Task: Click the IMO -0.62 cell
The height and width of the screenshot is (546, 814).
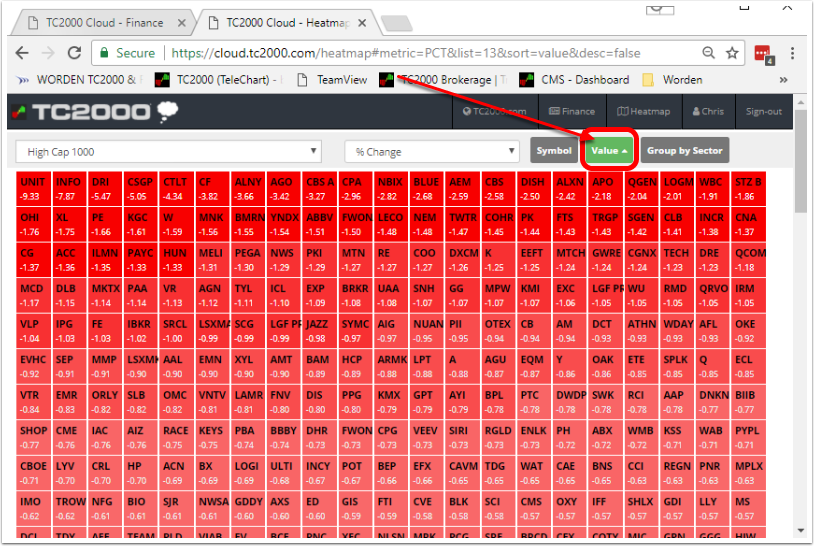Action: click(x=34, y=509)
